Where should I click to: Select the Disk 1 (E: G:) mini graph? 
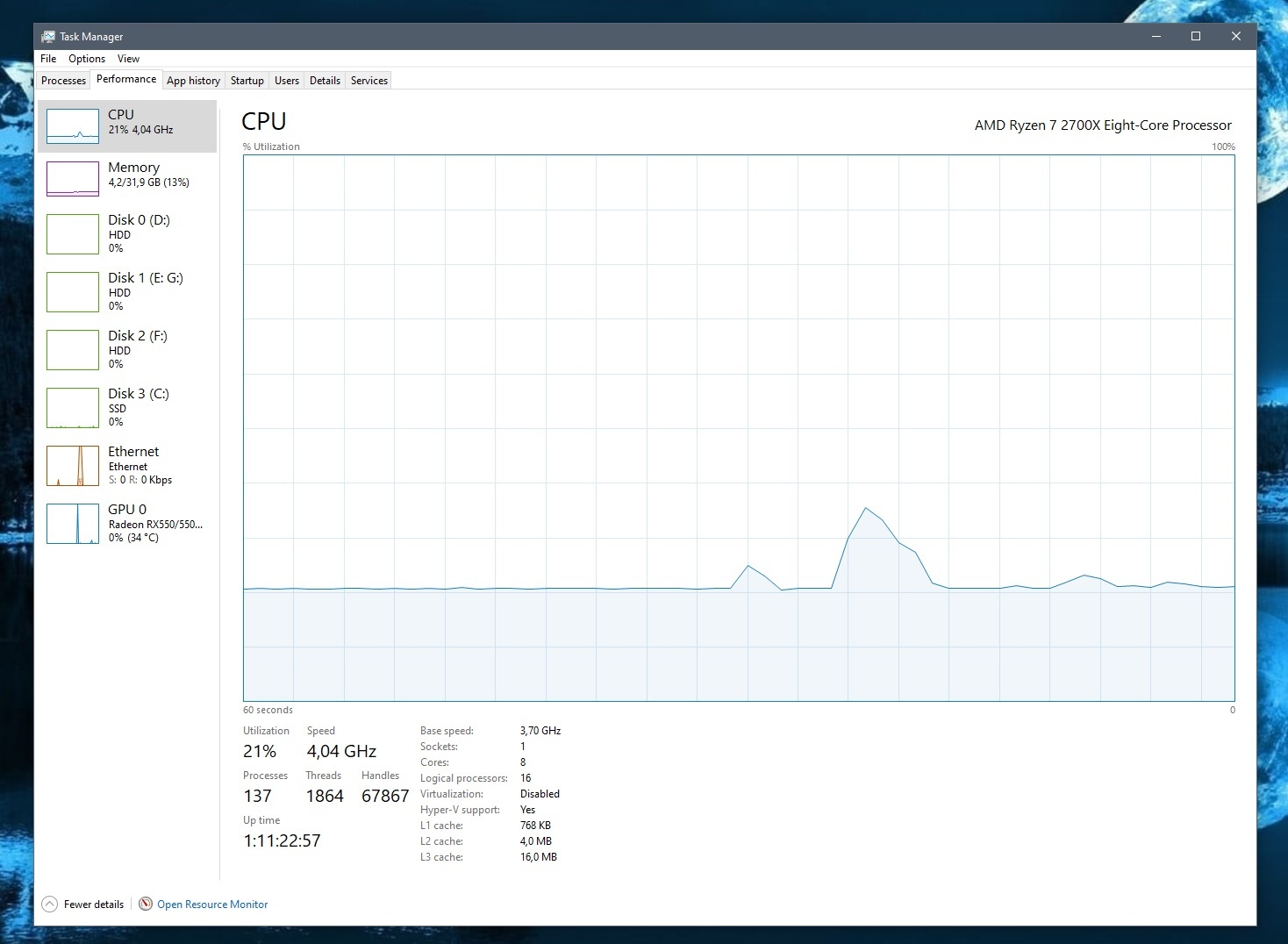[73, 292]
